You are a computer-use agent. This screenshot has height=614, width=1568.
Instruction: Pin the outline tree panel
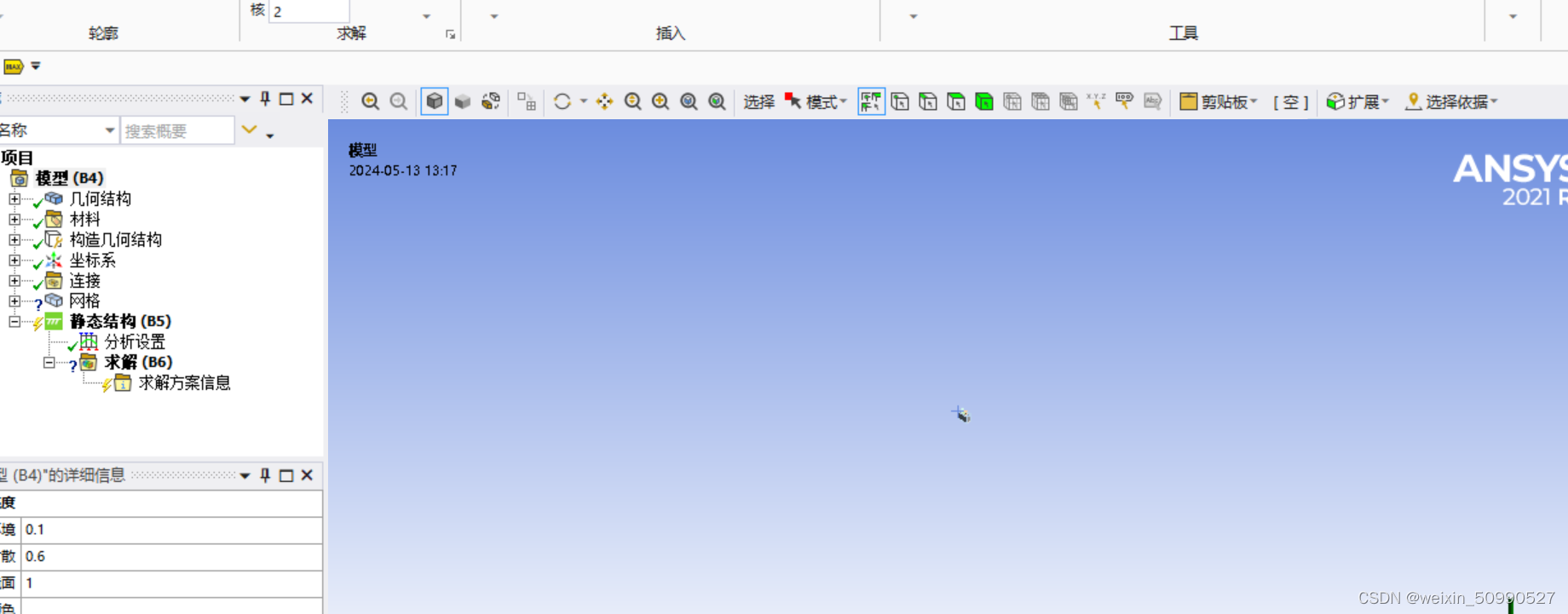(x=265, y=99)
